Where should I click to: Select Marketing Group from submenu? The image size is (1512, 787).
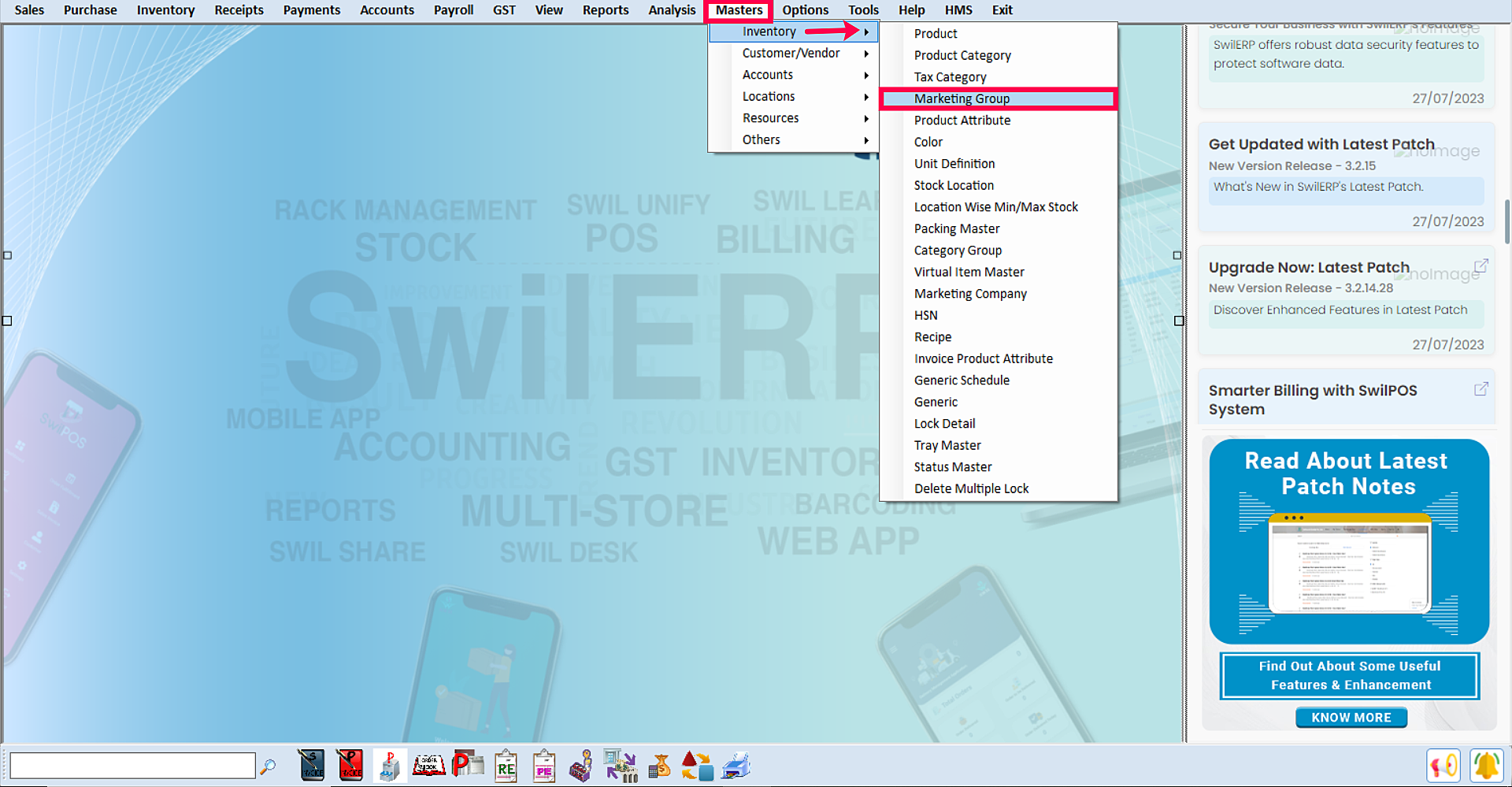(998, 98)
